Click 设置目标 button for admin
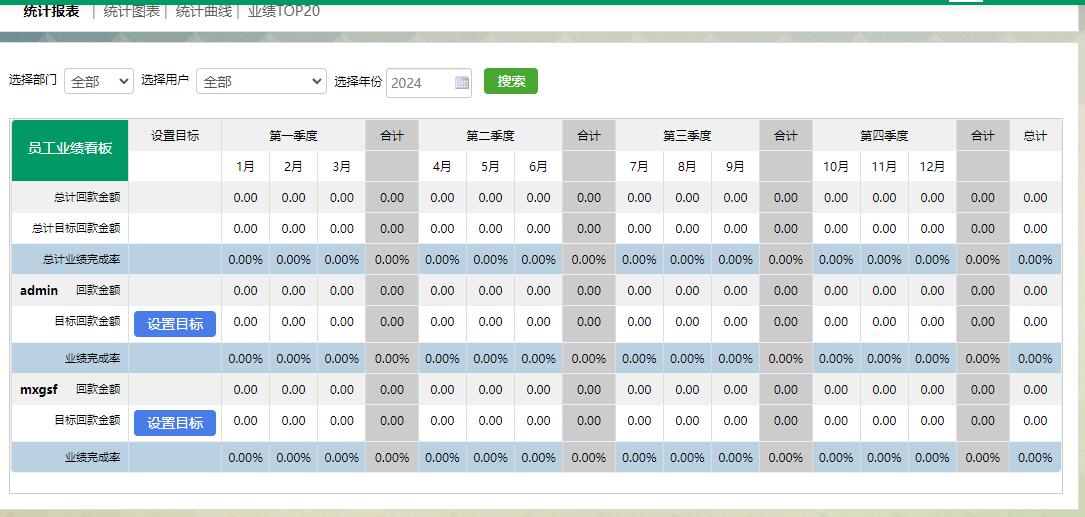This screenshot has height=517, width=1085. (175, 324)
